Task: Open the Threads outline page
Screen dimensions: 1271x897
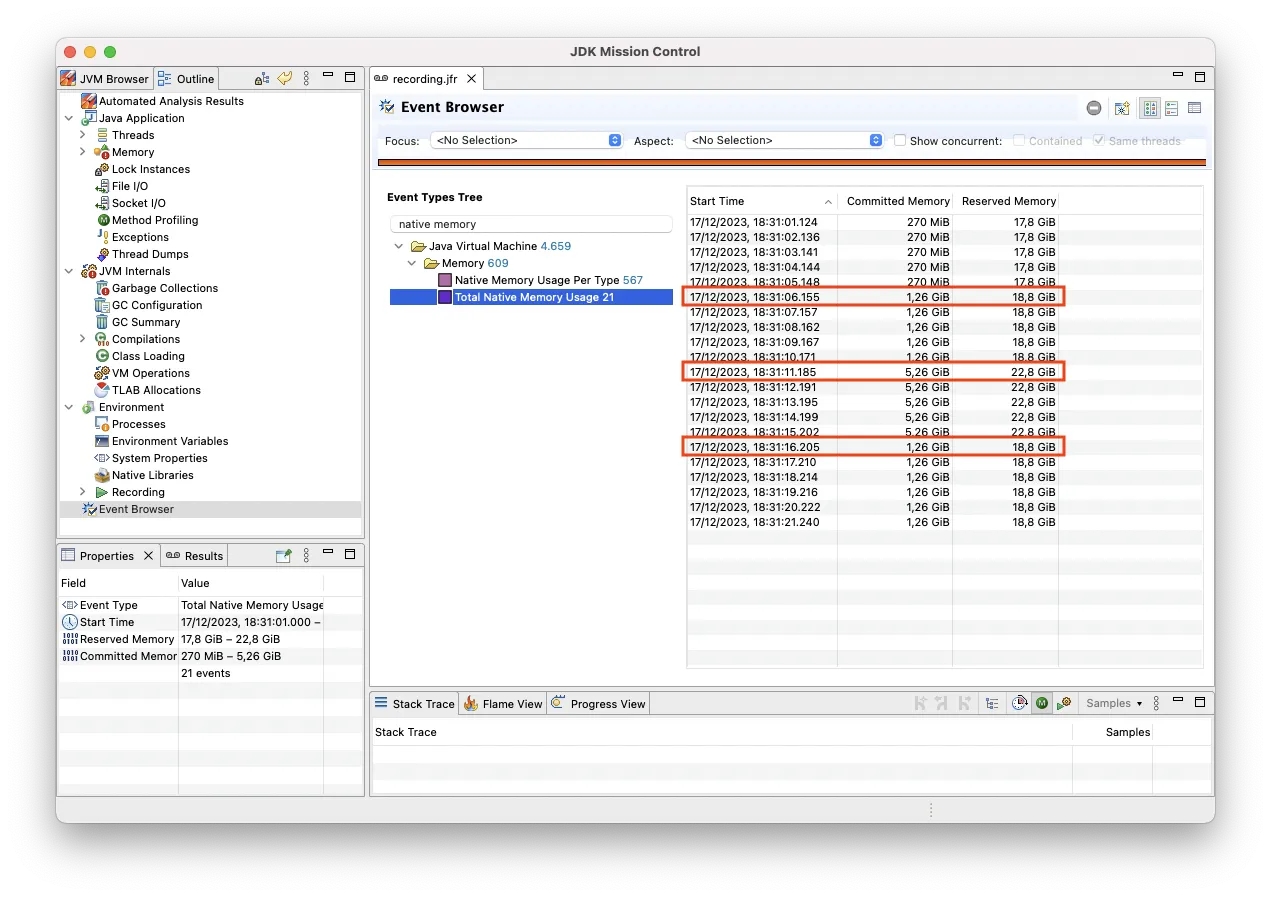Action: (x=132, y=135)
